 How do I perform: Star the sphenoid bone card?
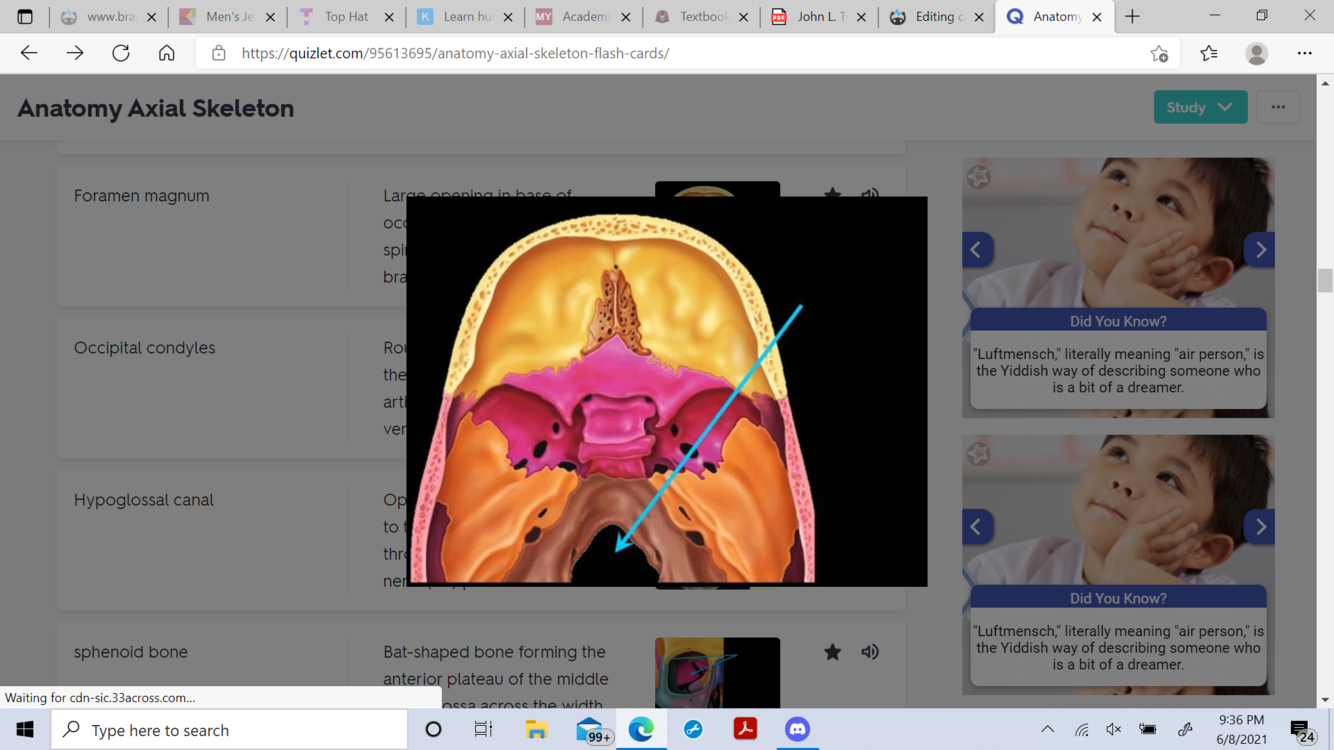(832, 652)
